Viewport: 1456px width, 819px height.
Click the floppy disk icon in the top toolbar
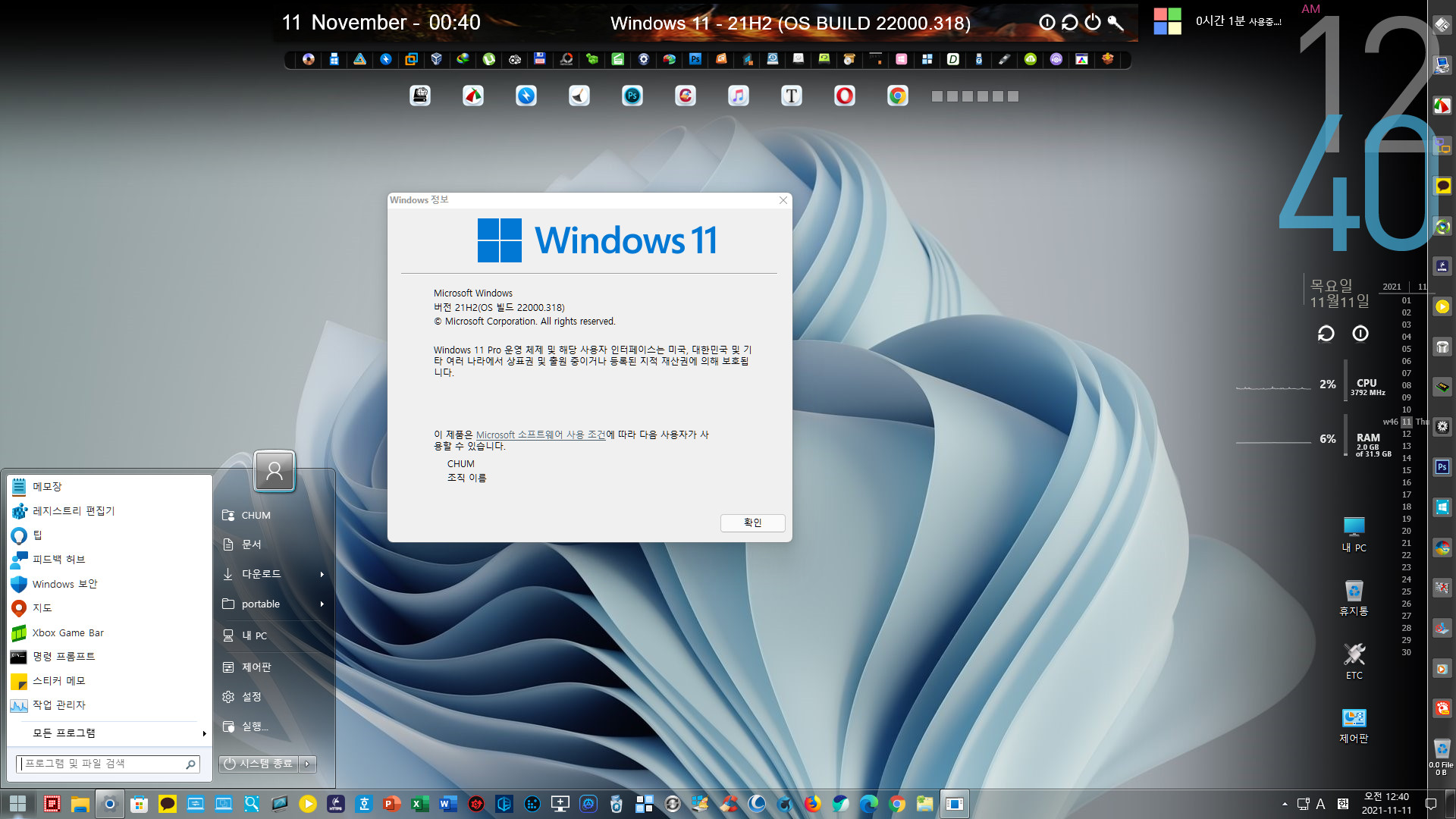[x=540, y=58]
